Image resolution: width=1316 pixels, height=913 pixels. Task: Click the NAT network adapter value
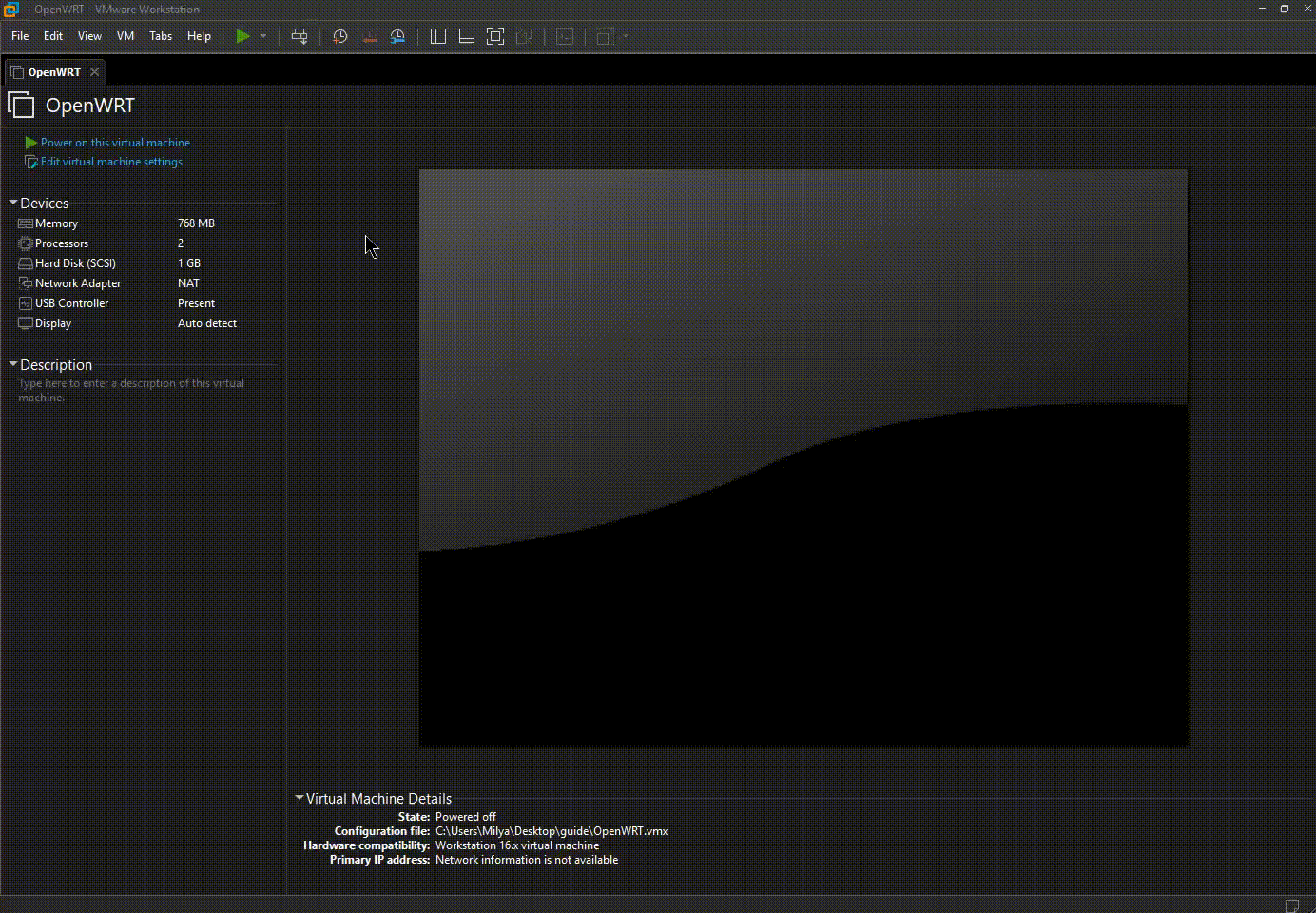point(188,283)
